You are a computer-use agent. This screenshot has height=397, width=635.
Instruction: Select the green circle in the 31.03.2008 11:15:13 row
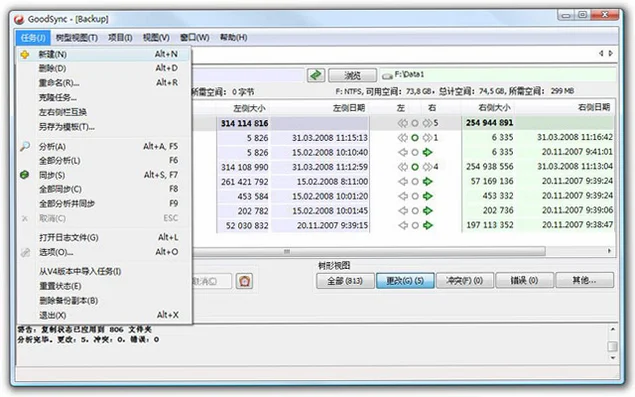click(415, 138)
